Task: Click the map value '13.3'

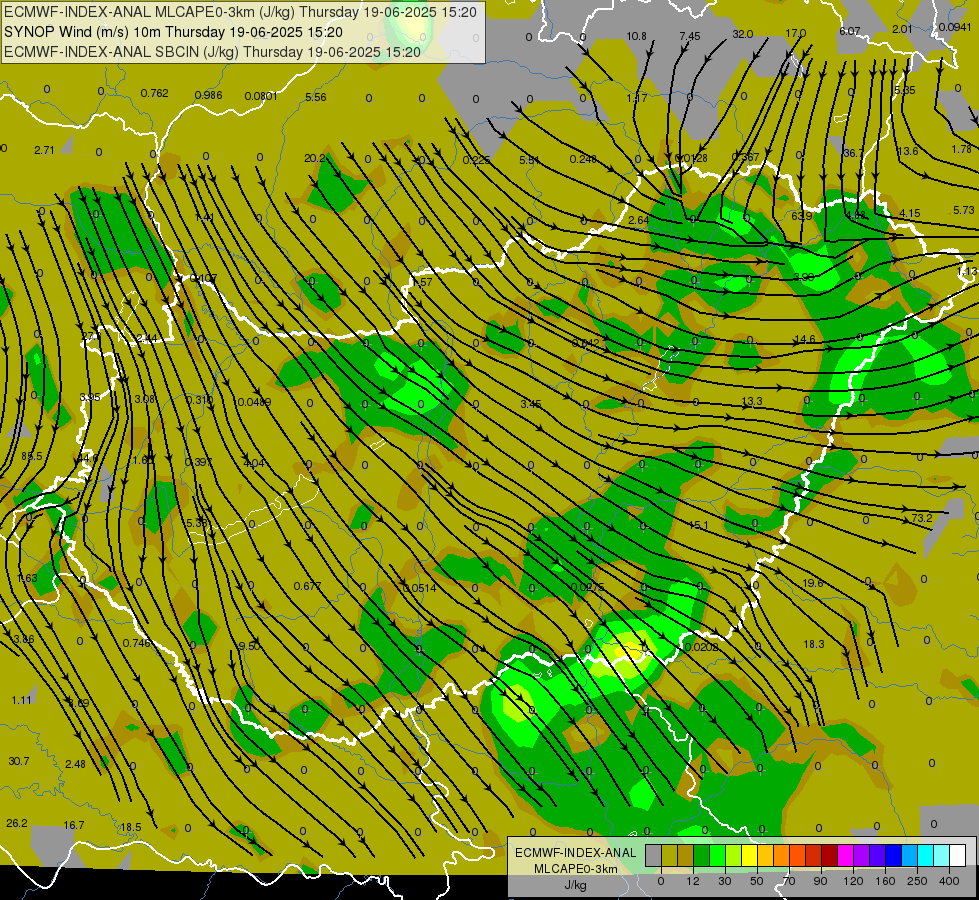Action: (752, 401)
